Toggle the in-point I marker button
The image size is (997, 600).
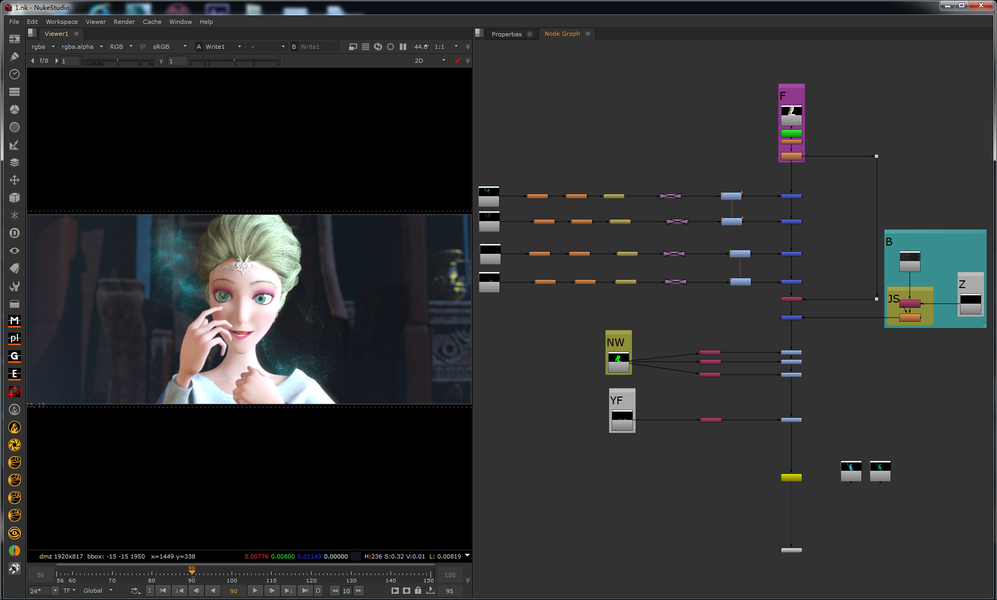(149, 590)
